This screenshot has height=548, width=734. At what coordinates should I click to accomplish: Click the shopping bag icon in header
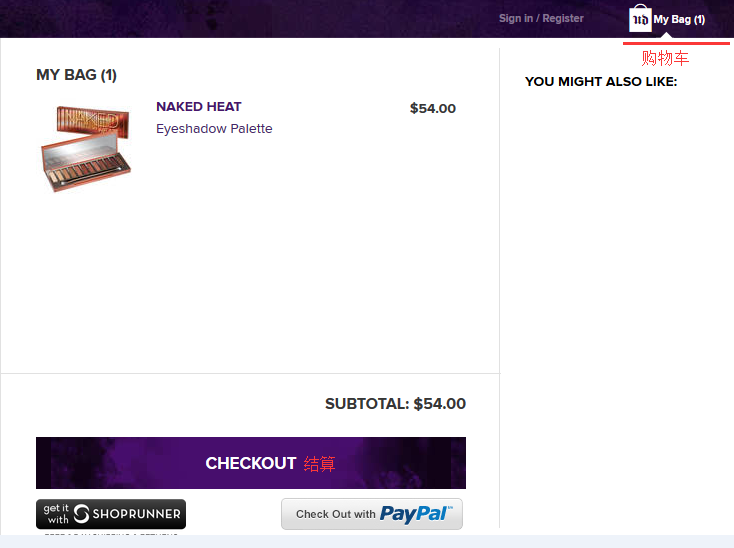coord(640,19)
